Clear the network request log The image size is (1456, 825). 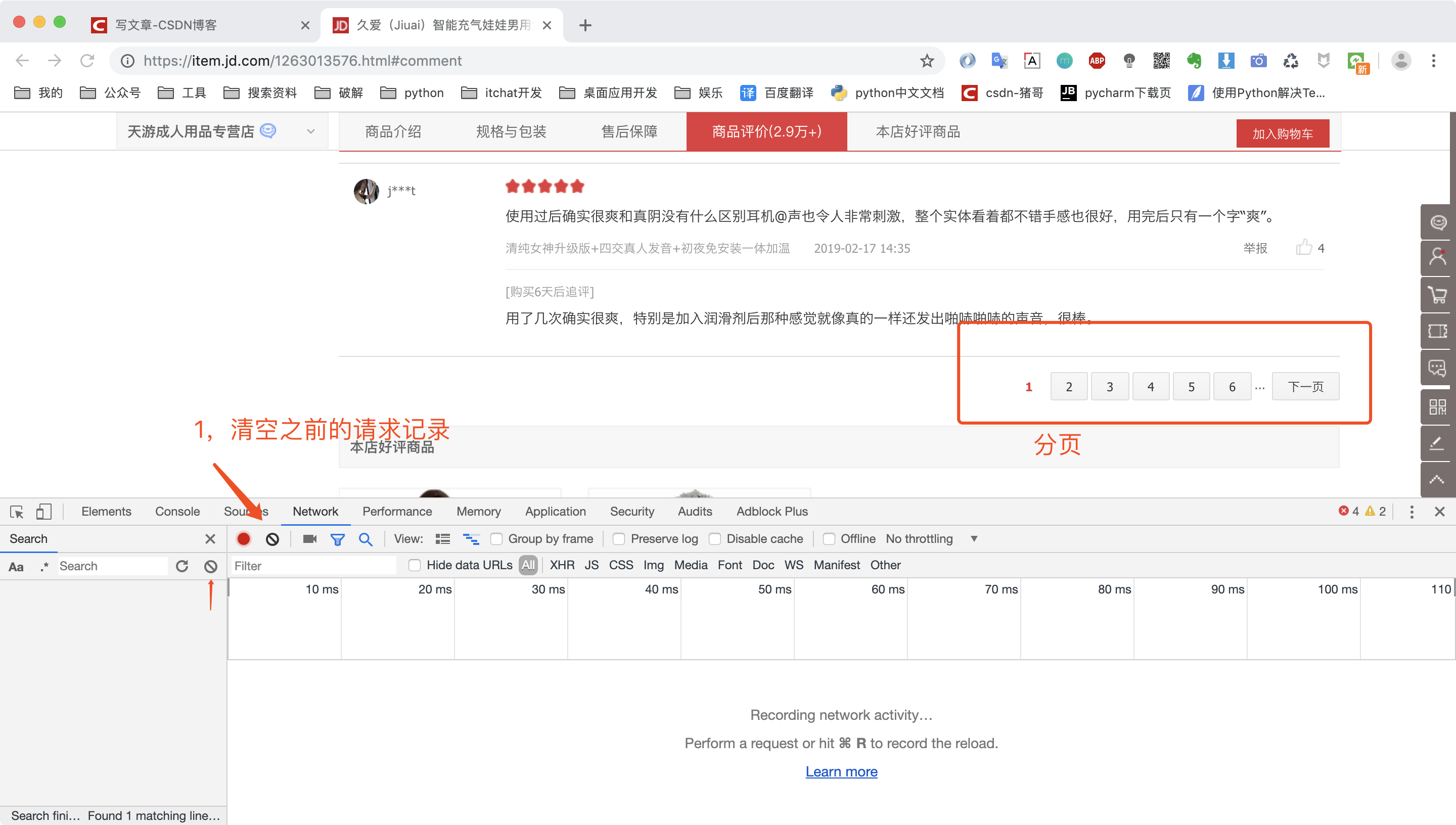(272, 539)
